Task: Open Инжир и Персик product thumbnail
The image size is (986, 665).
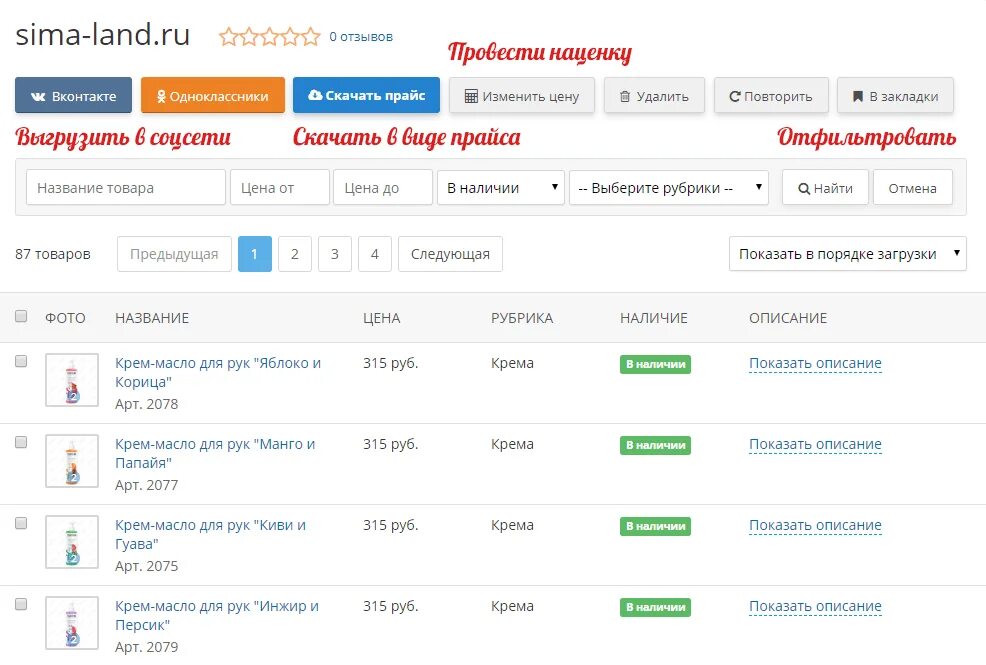Action: tap(72, 624)
